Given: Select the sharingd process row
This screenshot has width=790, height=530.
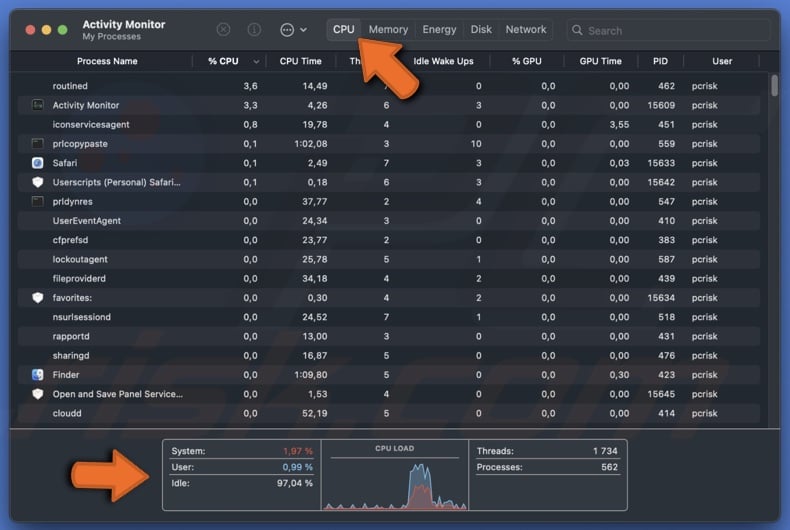Looking at the screenshot, I should 388,355.
